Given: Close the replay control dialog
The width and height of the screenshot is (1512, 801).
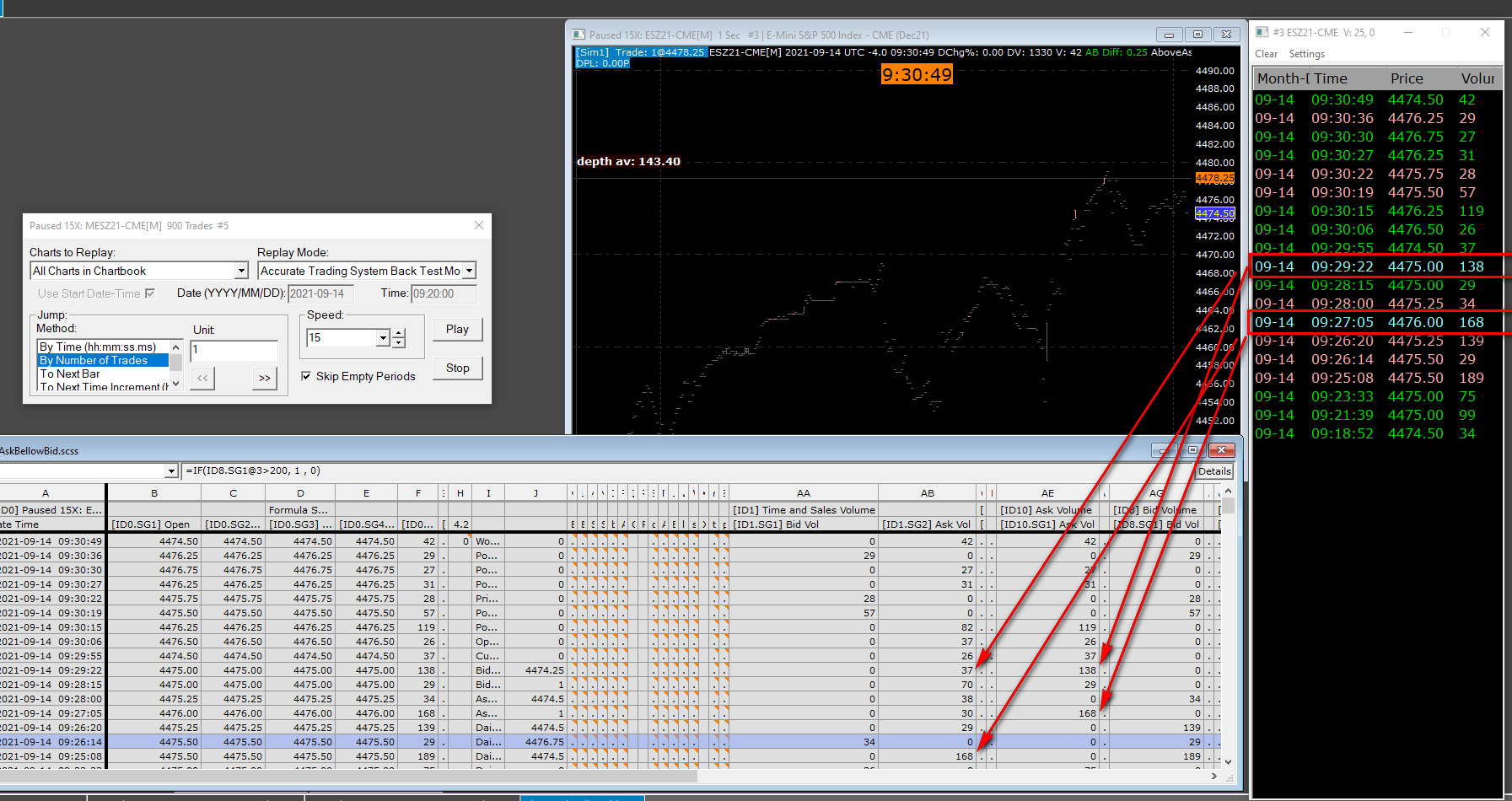Looking at the screenshot, I should 479,225.
